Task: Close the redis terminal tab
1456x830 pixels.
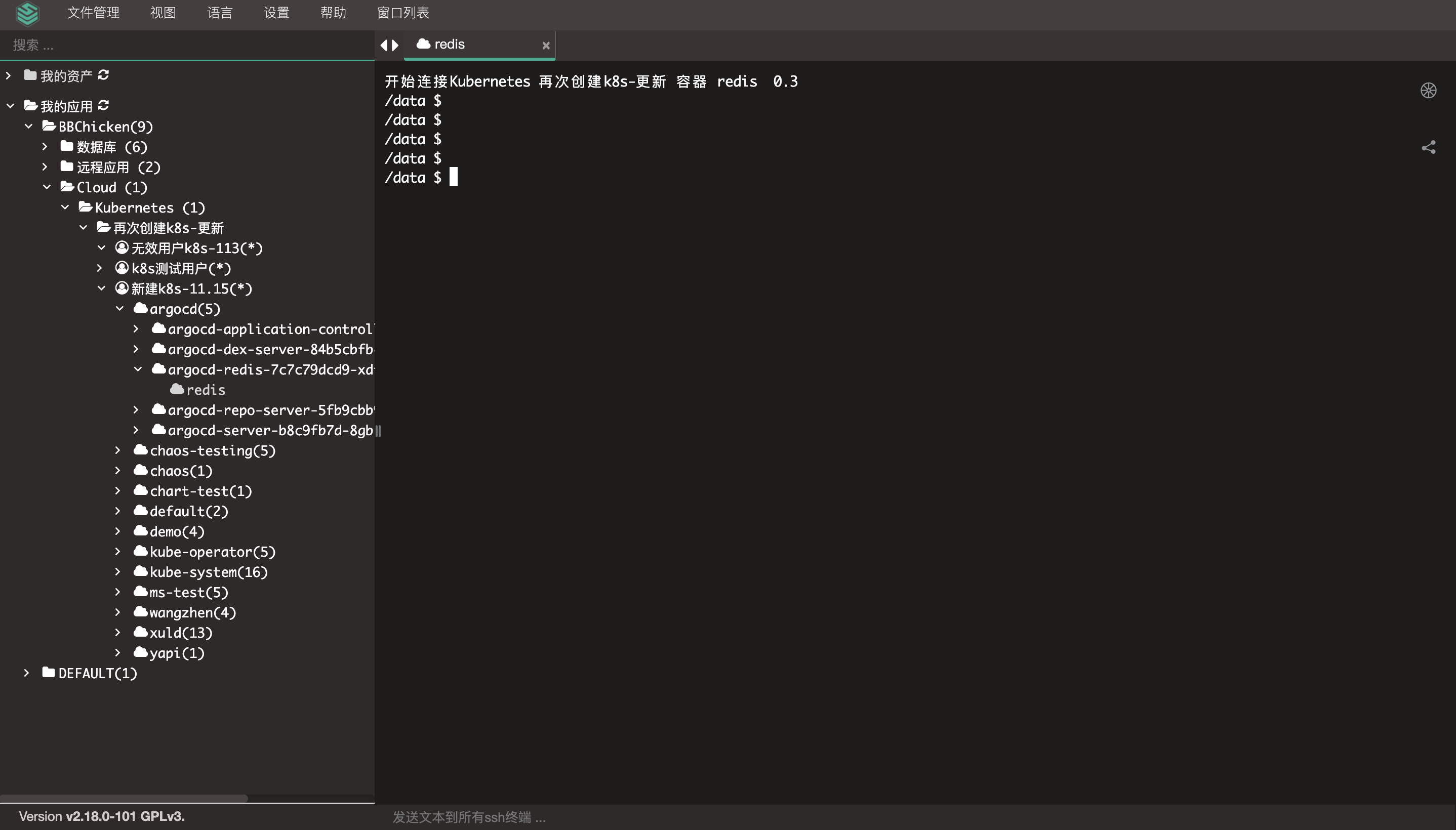Action: click(546, 45)
